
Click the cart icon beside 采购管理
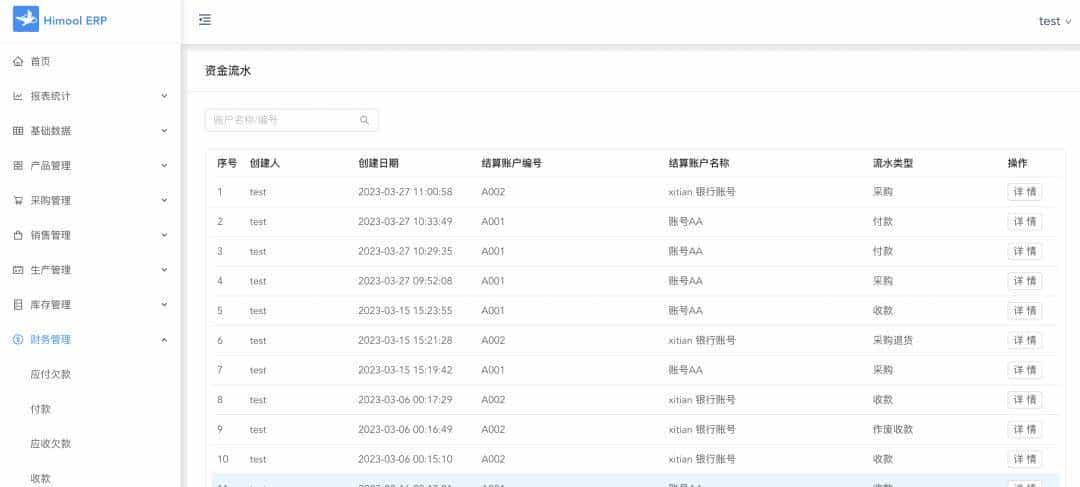click(18, 200)
